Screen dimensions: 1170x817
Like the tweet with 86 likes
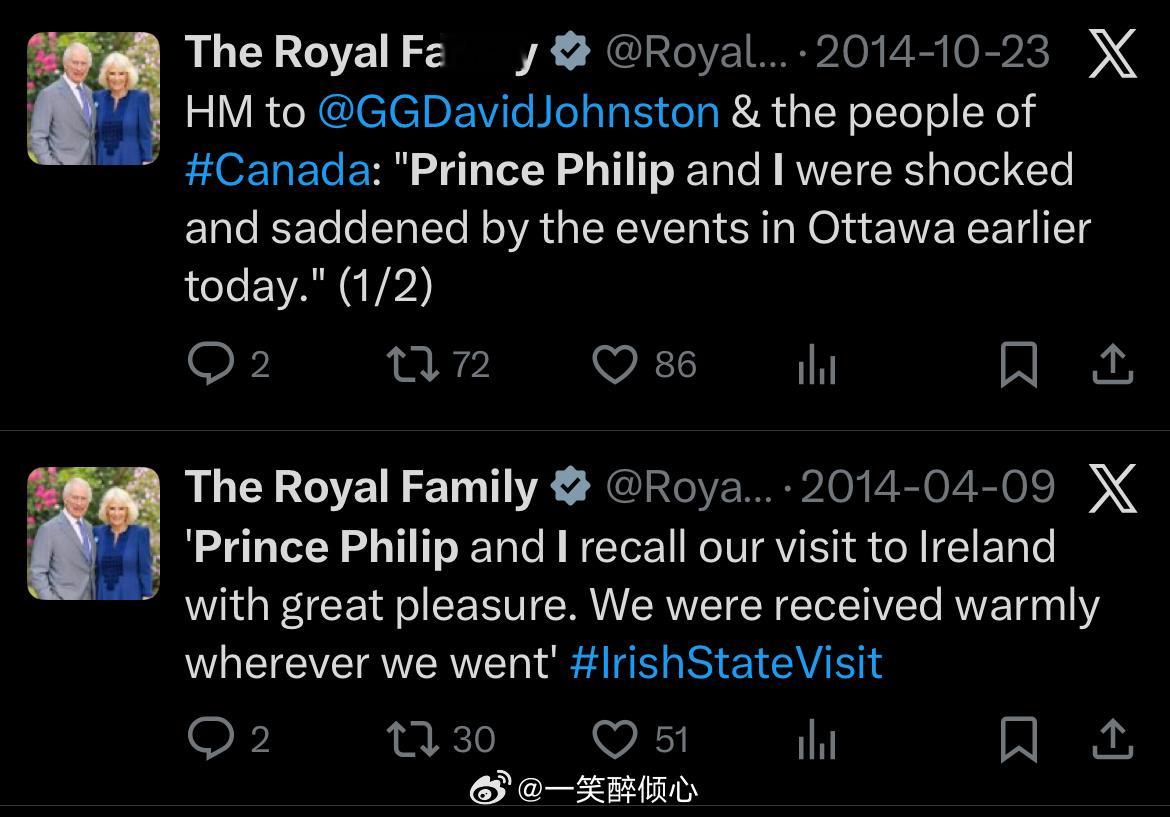coord(615,365)
